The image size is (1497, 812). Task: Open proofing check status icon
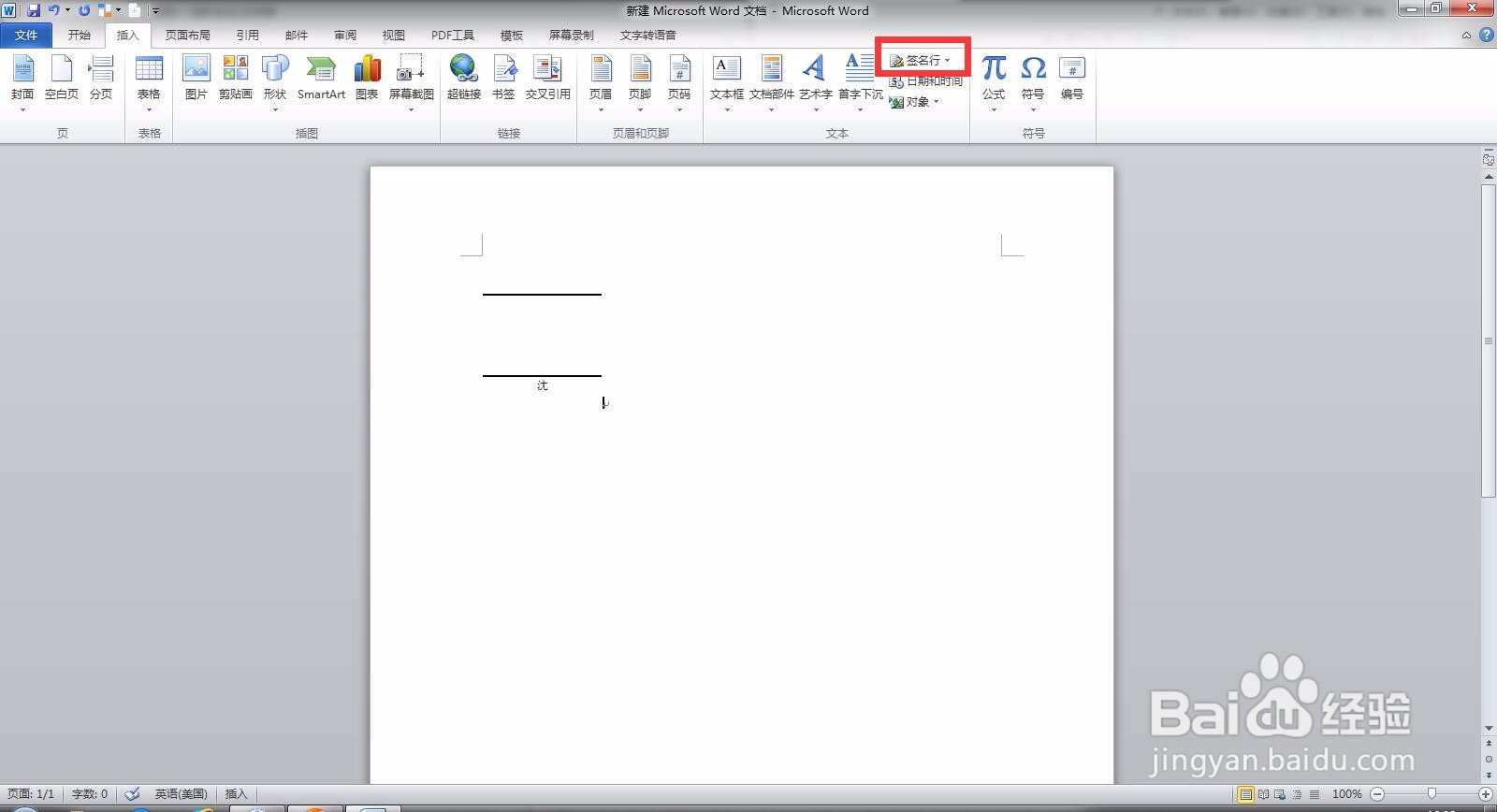coord(133,794)
